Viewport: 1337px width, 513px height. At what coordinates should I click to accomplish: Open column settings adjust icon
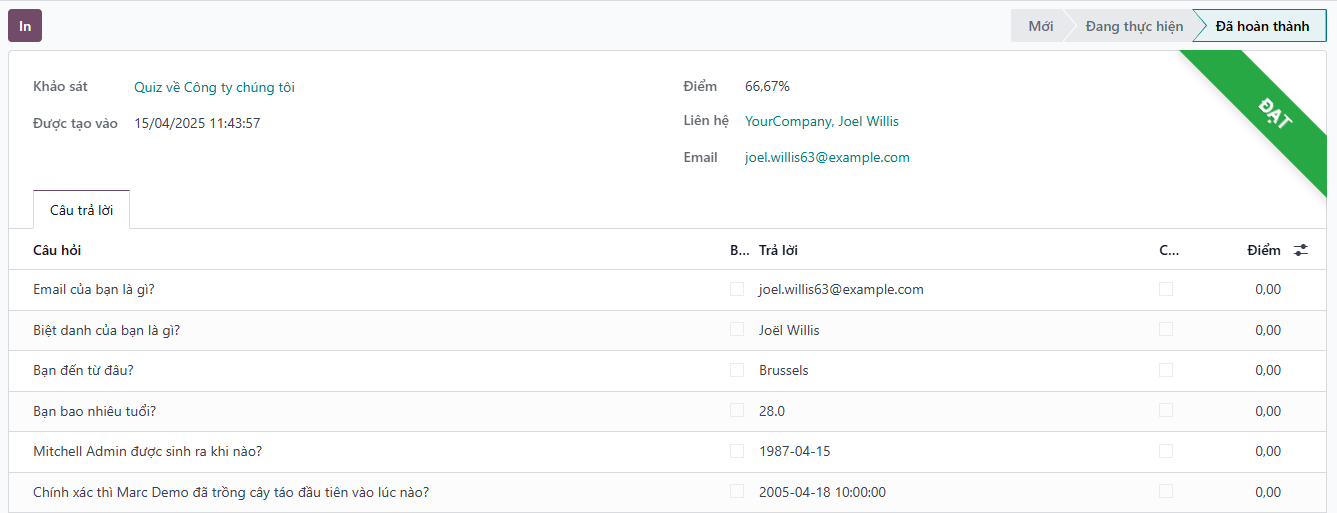coord(1300,250)
